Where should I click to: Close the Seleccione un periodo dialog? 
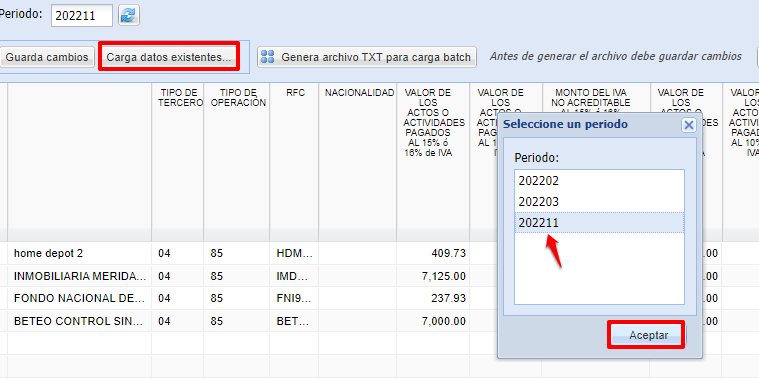click(688, 125)
